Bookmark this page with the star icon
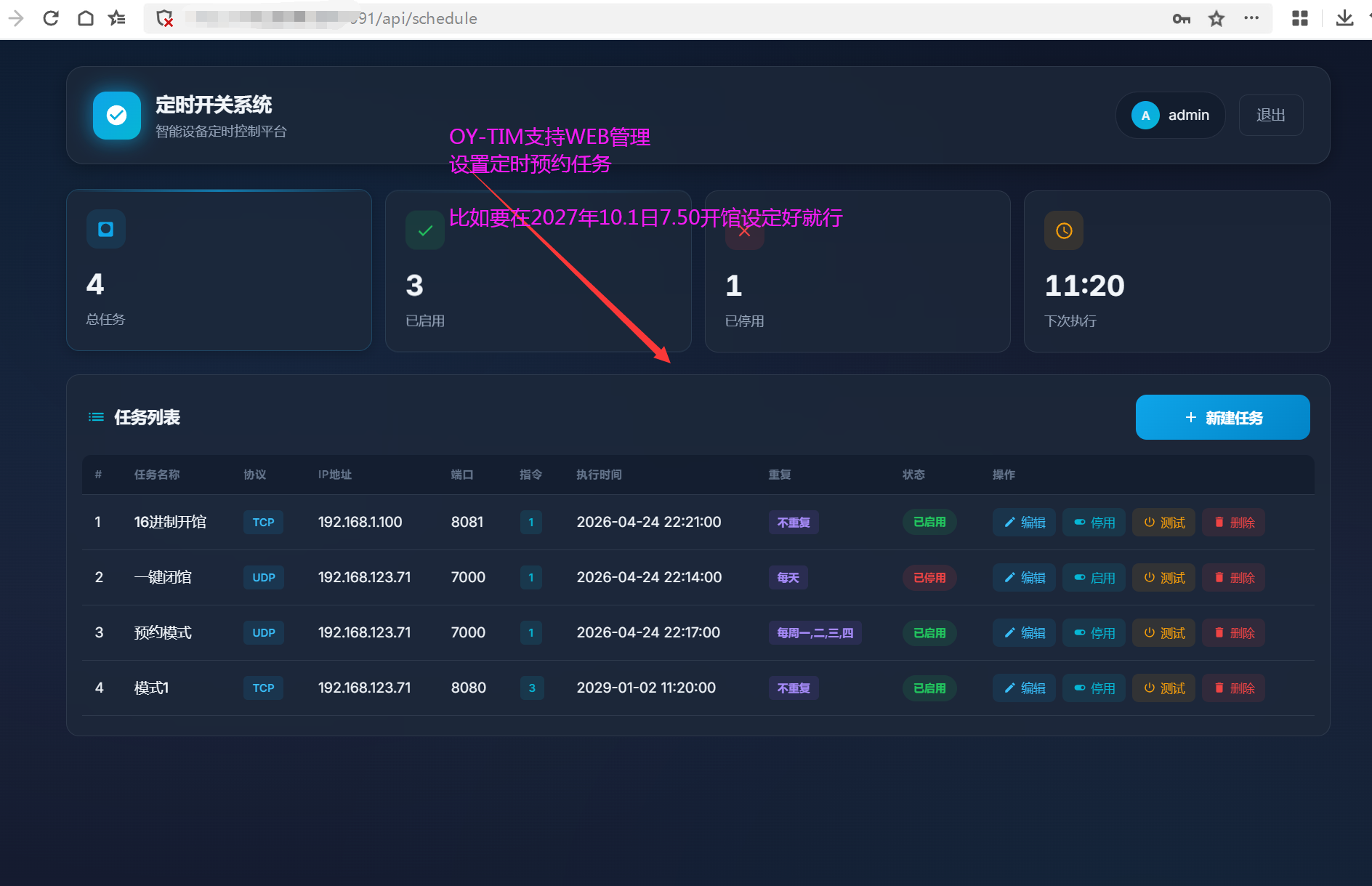1372x886 pixels. (x=1216, y=19)
